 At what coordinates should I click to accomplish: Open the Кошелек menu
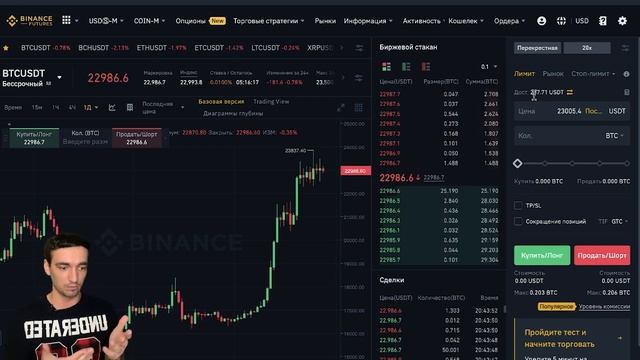click(x=466, y=21)
